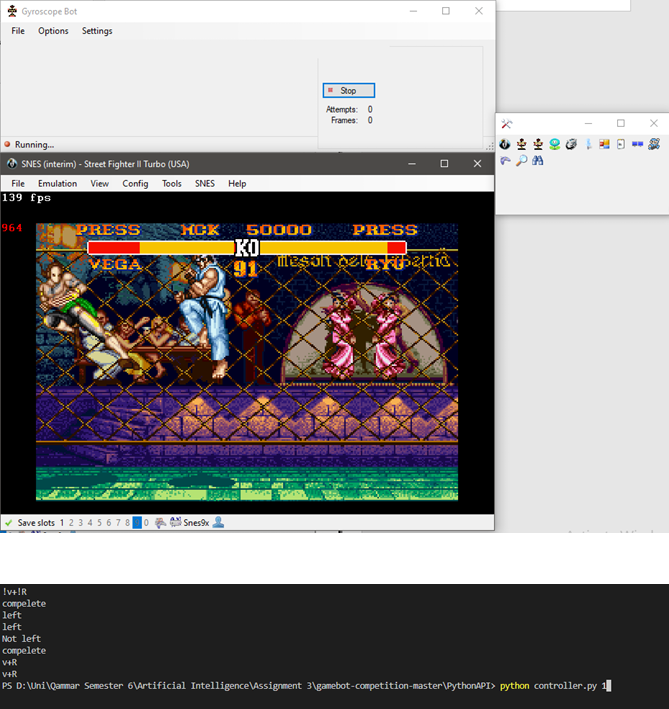The height and width of the screenshot is (709, 669).
Task: Click the red 964 frame counter
Action: pyautogui.click(x=12, y=228)
